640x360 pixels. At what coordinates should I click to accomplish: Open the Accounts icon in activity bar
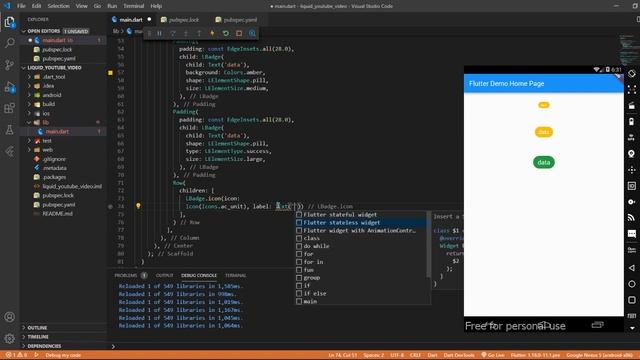click(9, 317)
